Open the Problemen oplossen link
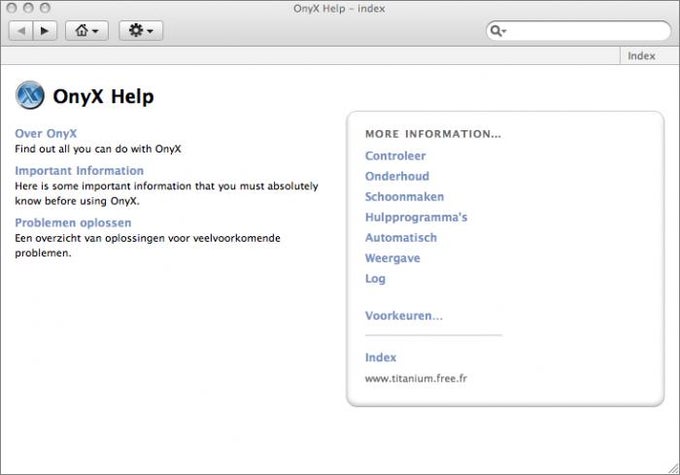The width and height of the screenshot is (680, 475). coord(73,223)
